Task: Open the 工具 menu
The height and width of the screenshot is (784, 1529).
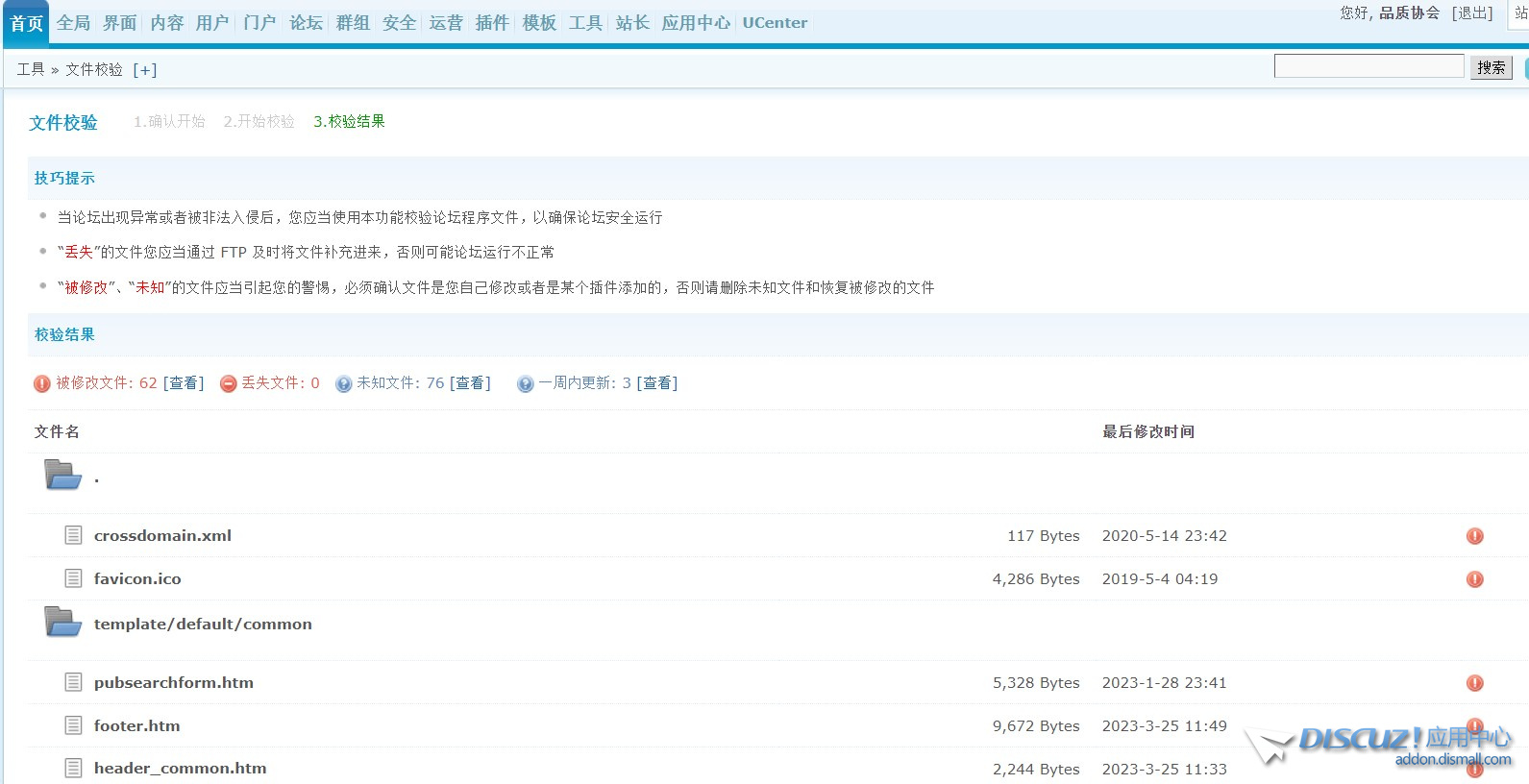Action: (585, 23)
